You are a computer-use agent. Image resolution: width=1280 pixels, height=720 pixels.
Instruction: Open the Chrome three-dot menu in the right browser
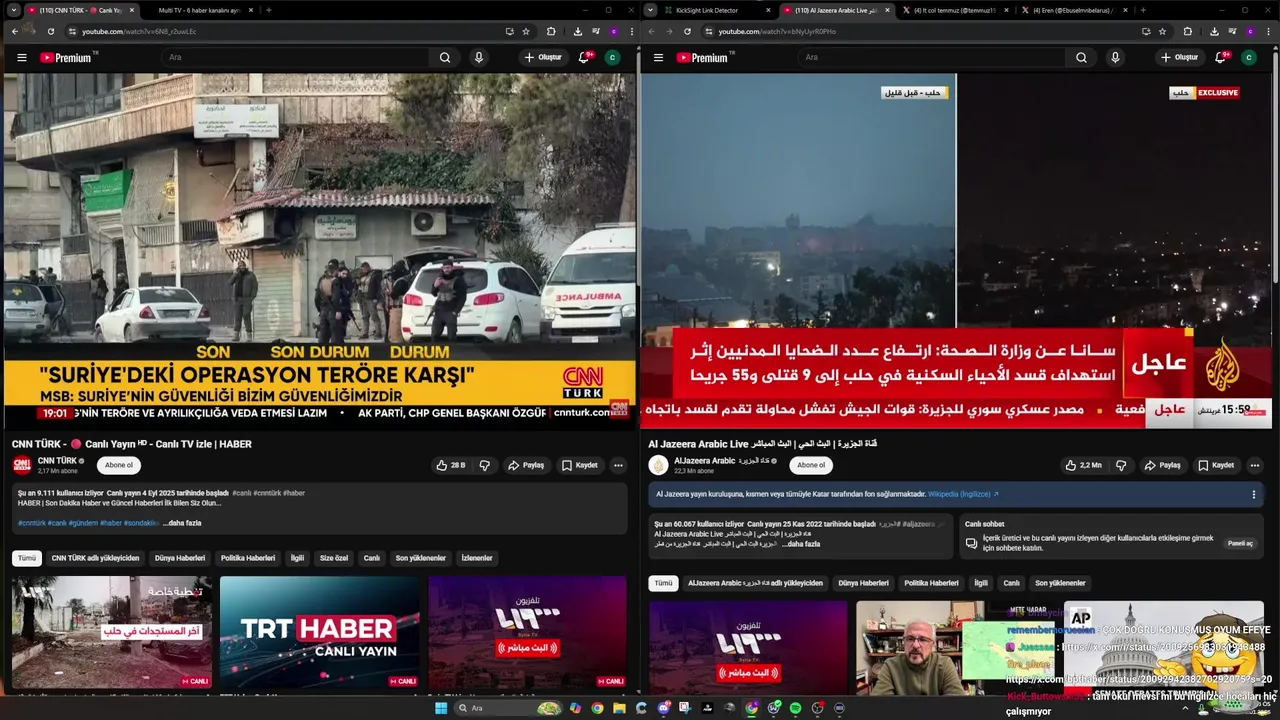click(1267, 31)
